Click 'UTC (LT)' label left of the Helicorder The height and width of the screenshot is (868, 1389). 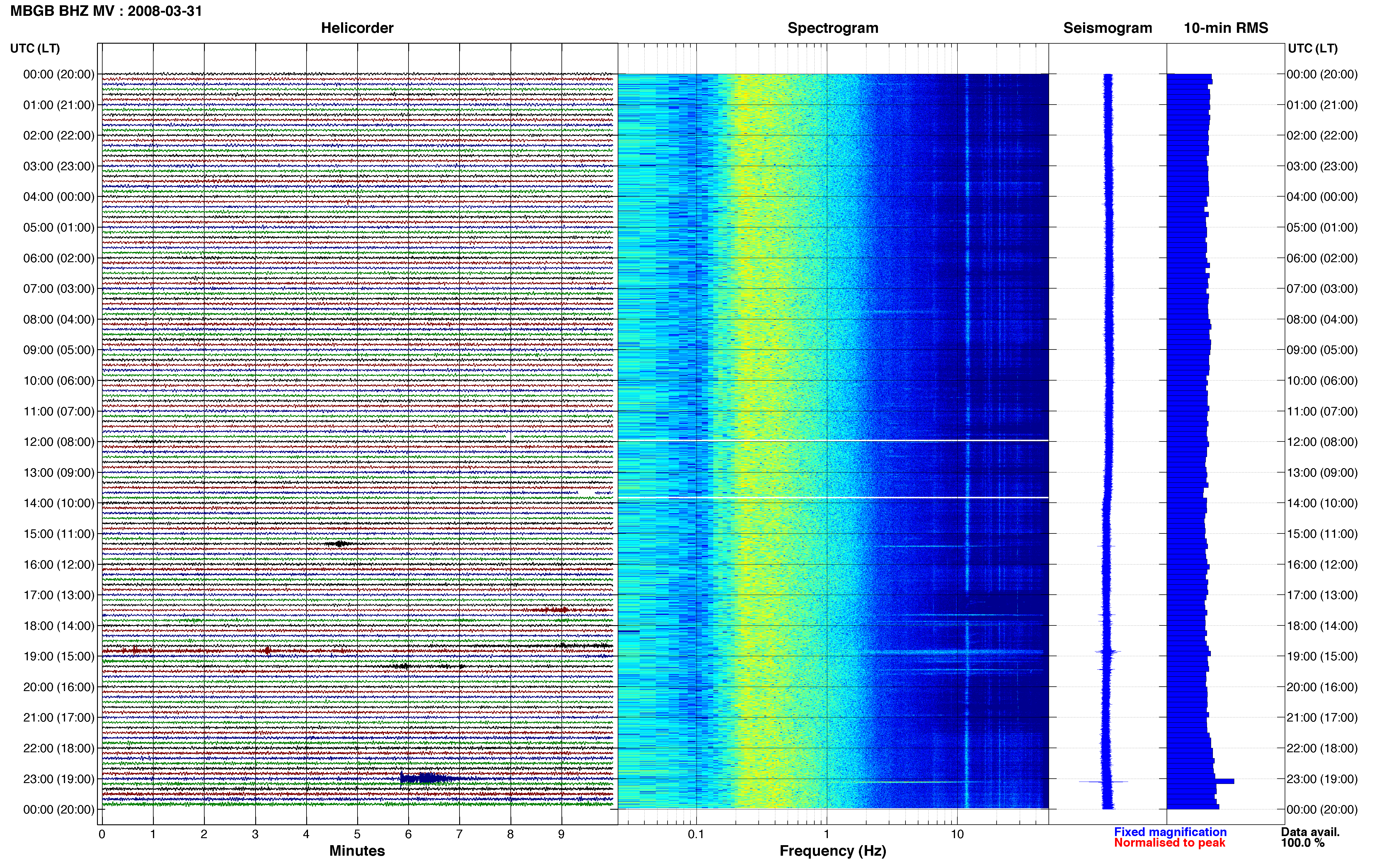click(x=35, y=48)
